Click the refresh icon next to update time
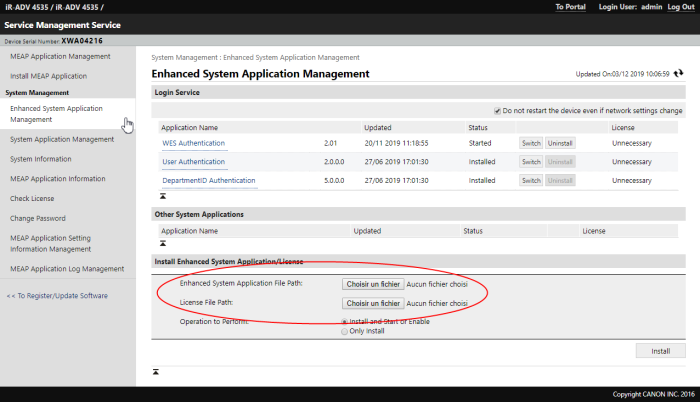Image resolution: width=700 pixels, height=402 pixels. click(679, 74)
